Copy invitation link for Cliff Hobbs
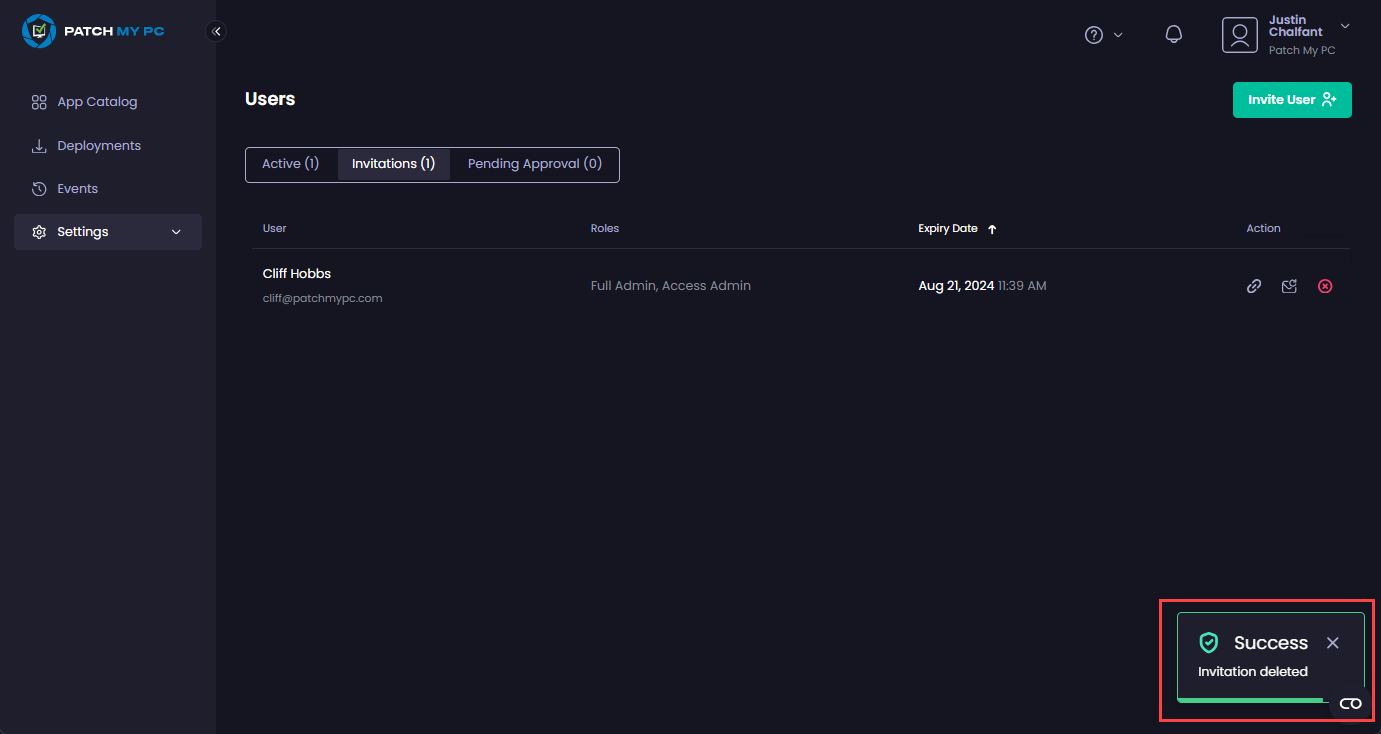 pyautogui.click(x=1253, y=286)
